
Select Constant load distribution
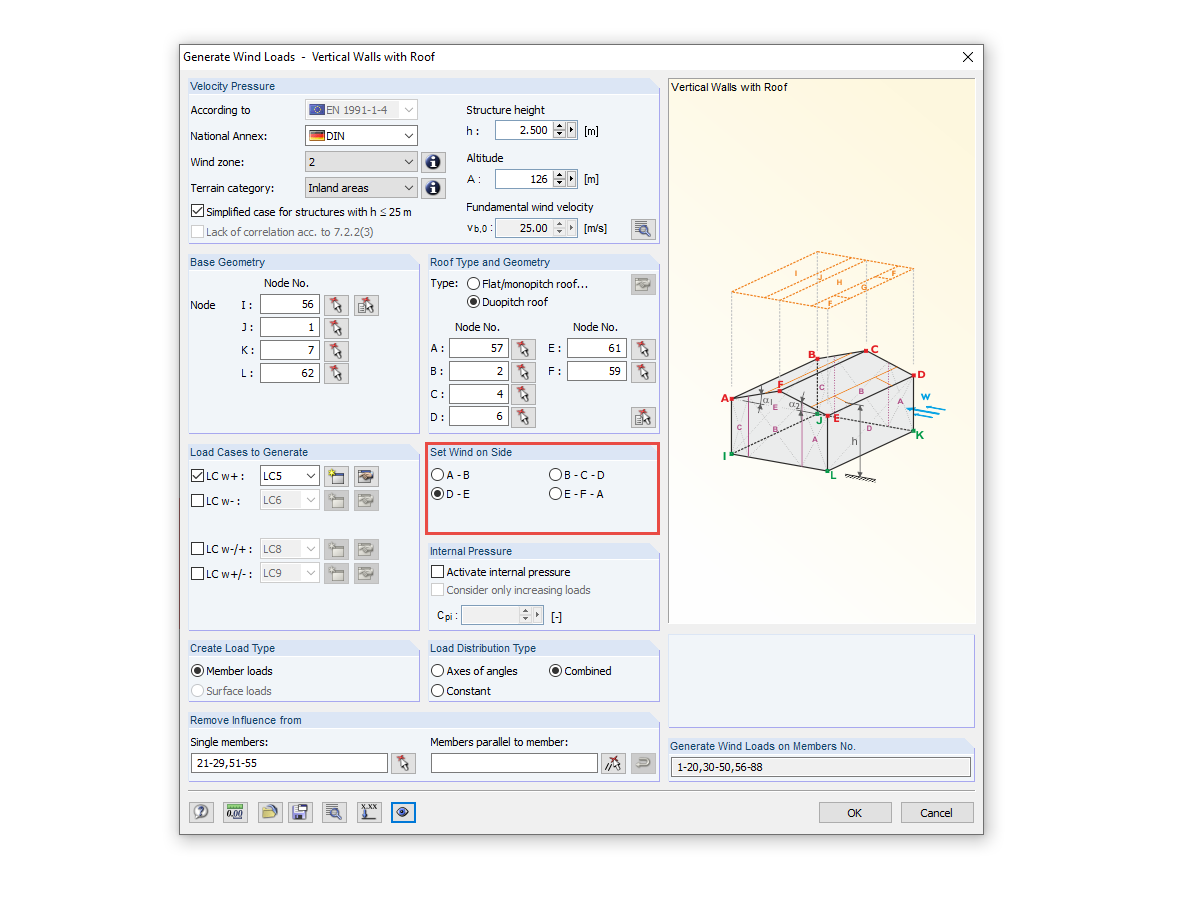pyautogui.click(x=437, y=691)
